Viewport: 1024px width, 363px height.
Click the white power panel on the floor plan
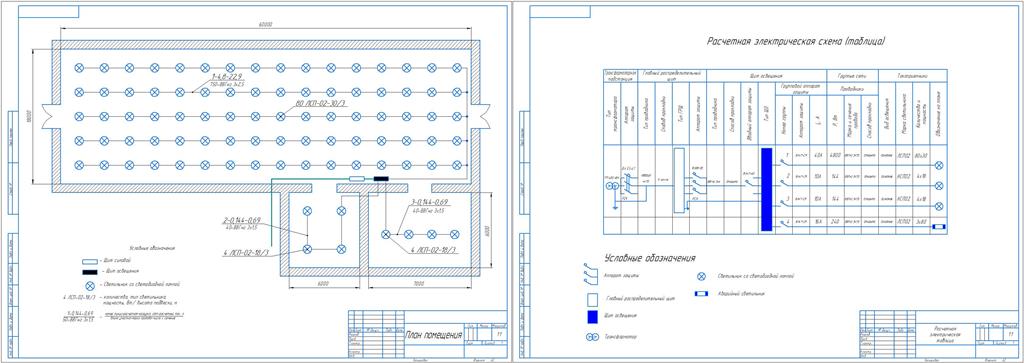(357, 178)
